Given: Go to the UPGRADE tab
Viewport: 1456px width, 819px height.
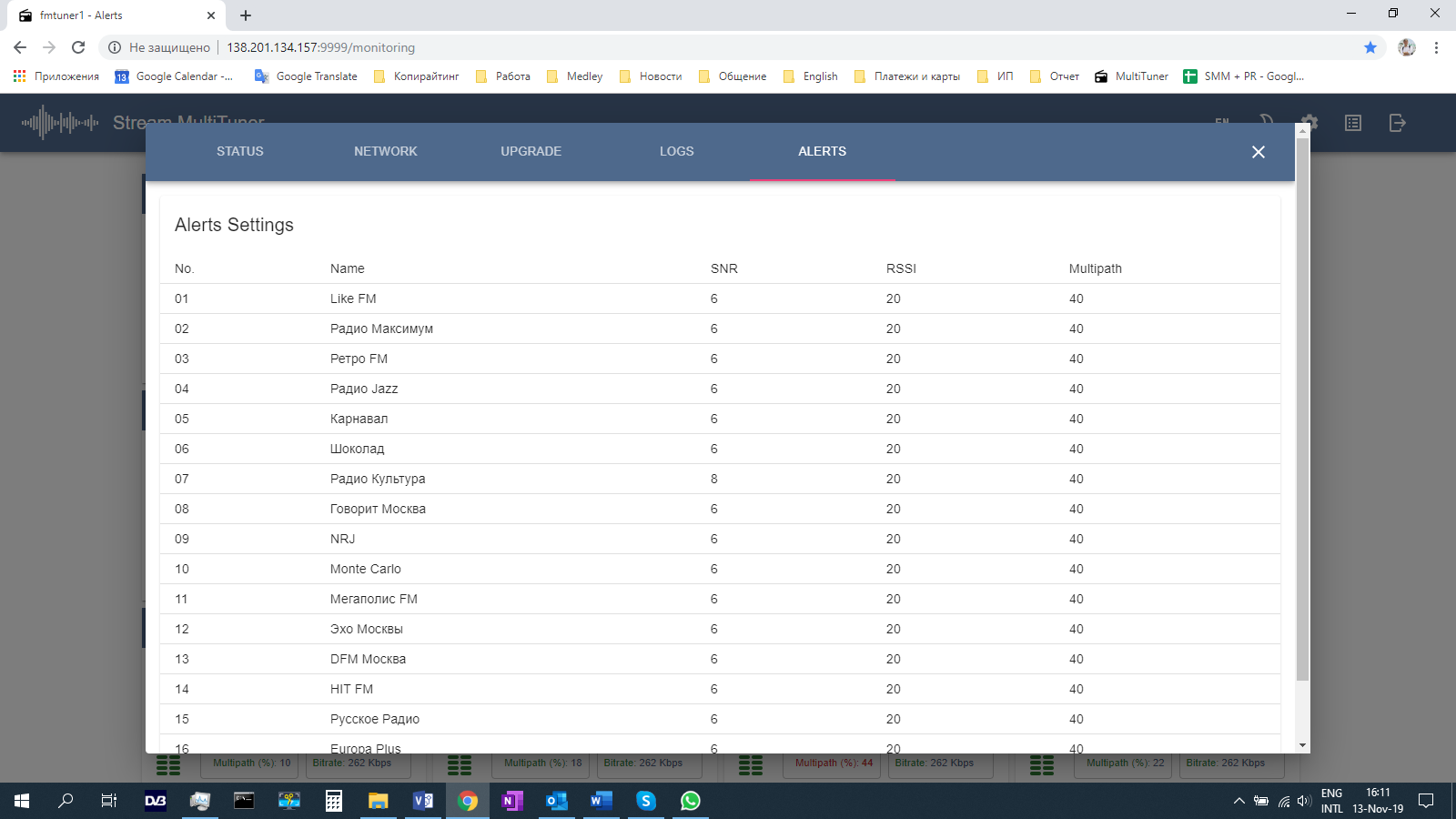Looking at the screenshot, I should (x=531, y=151).
